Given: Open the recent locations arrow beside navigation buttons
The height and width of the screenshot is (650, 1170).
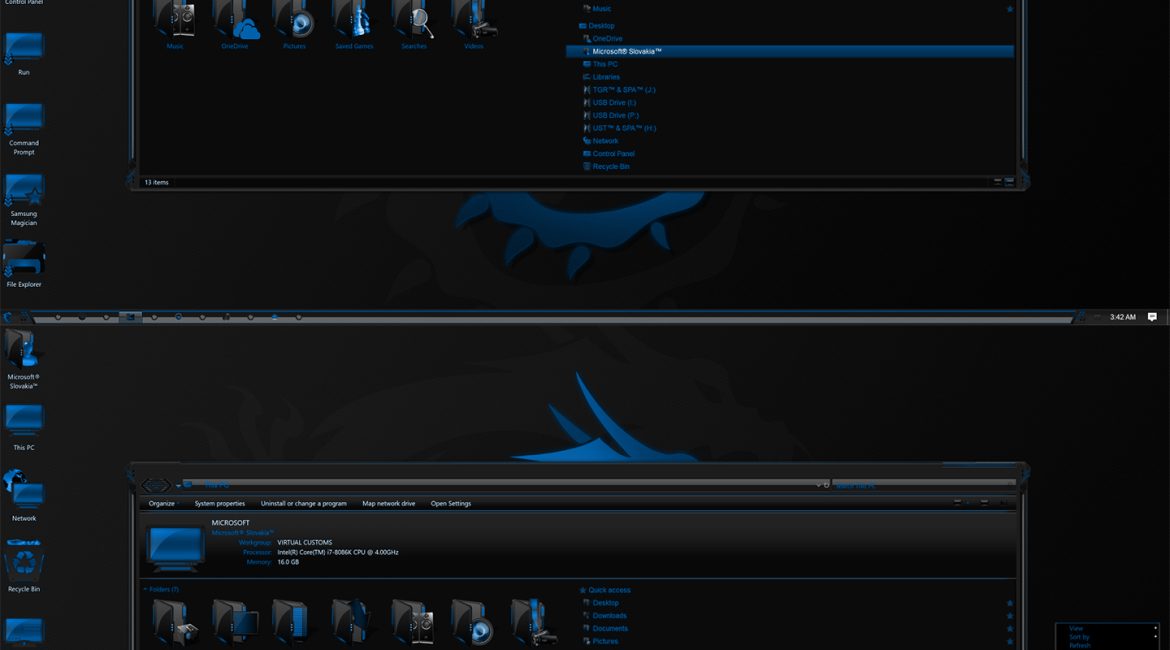Looking at the screenshot, I should pos(178,485).
